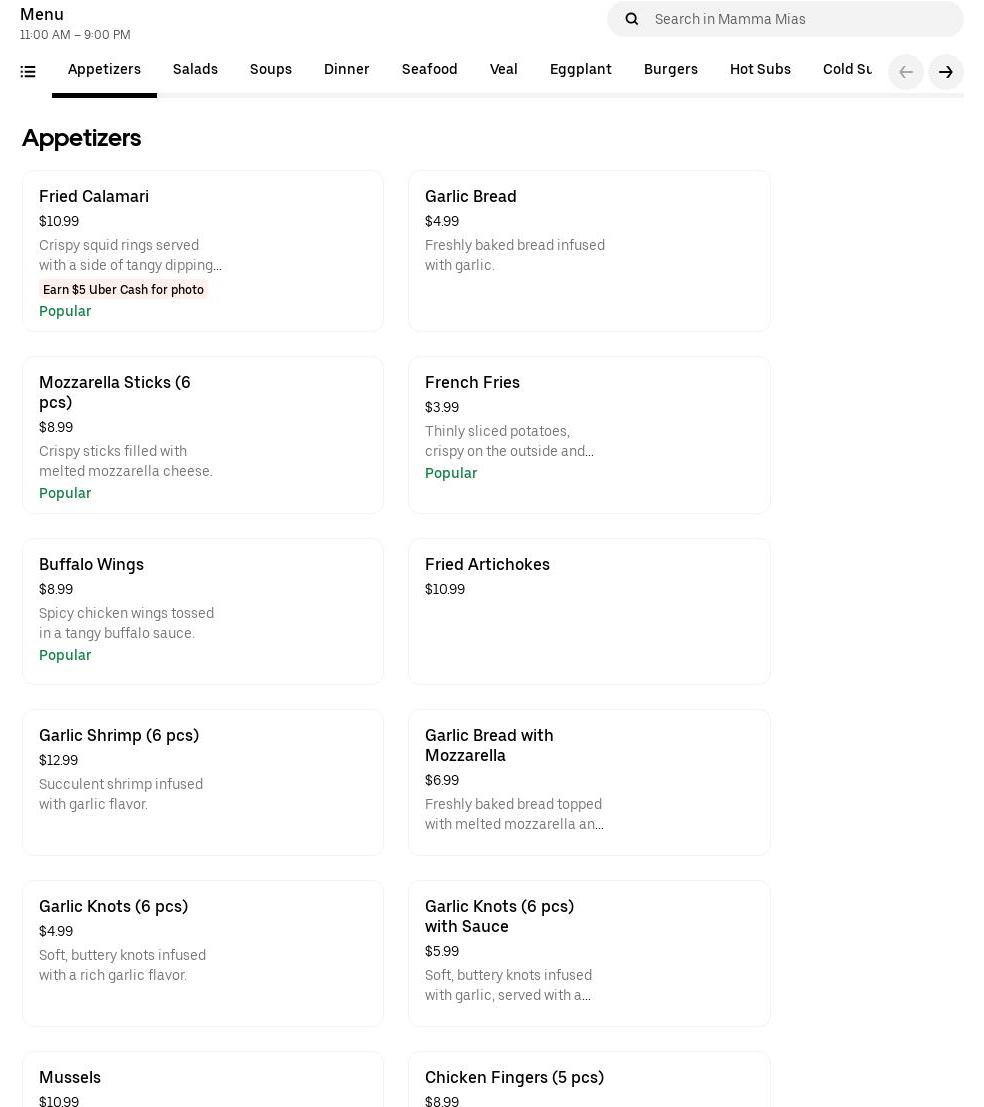Switch to the Salads tab
The height and width of the screenshot is (1107, 984).
(x=195, y=70)
